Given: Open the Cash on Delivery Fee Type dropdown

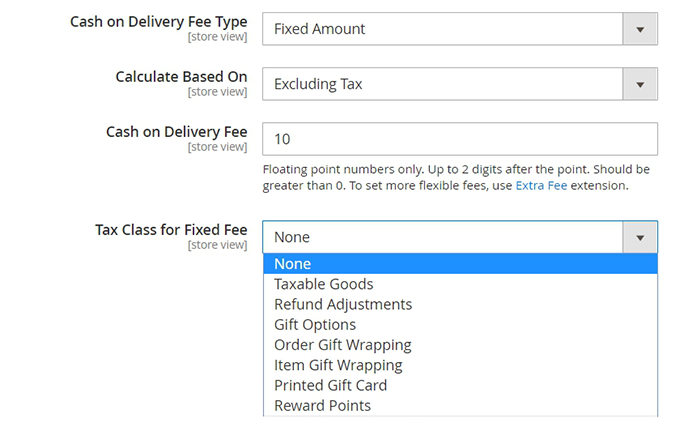Looking at the screenshot, I should coord(442,29).
